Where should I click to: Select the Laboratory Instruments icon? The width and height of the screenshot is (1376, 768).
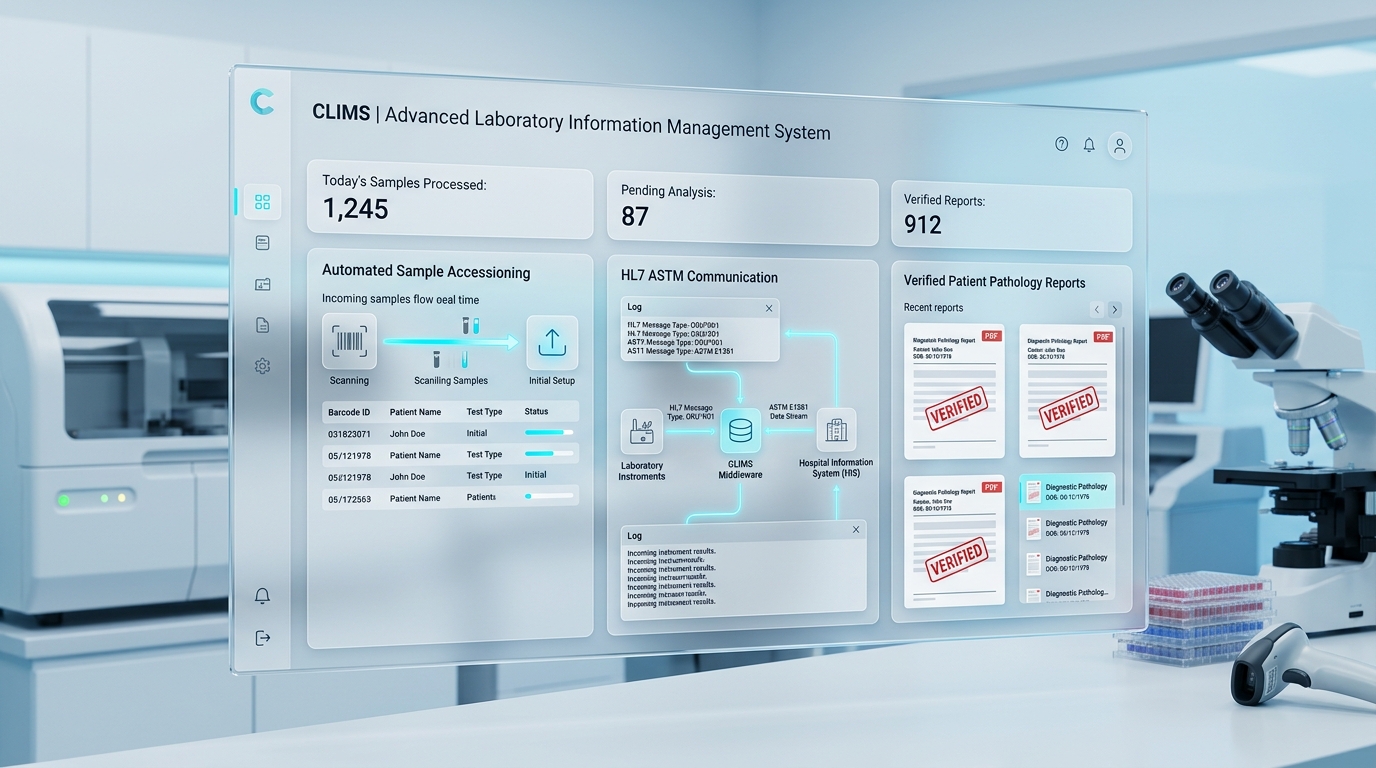pyautogui.click(x=642, y=432)
